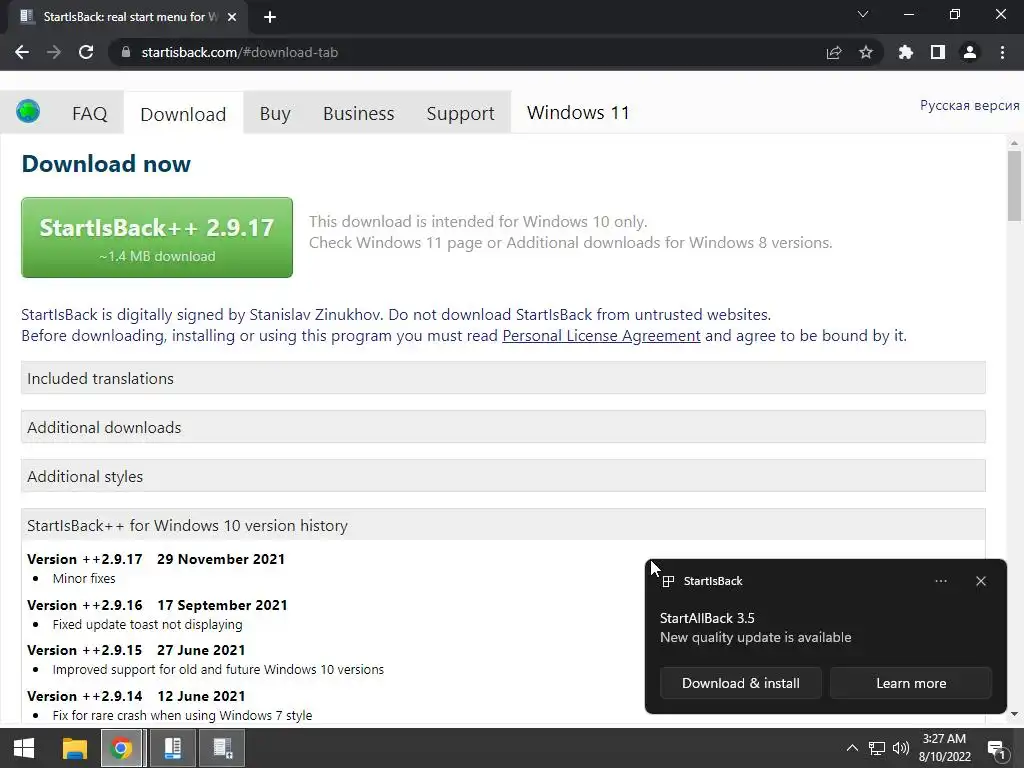This screenshot has width=1024, height=768.
Task: Open the second document app on taskbar
Action: coord(223,748)
